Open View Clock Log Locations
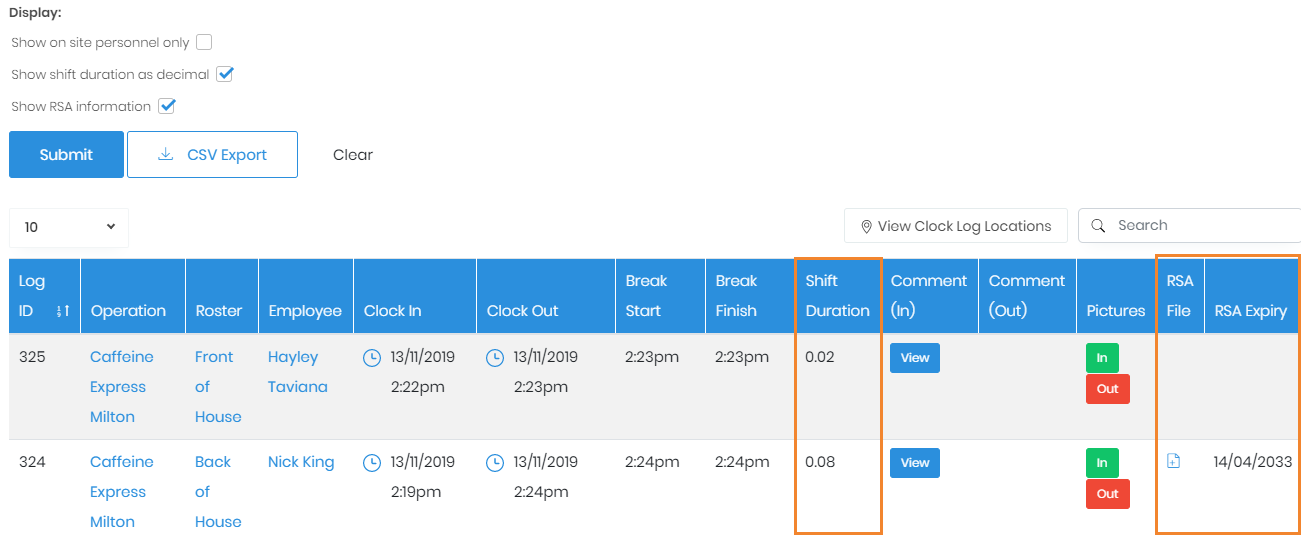 pyautogui.click(x=955, y=226)
